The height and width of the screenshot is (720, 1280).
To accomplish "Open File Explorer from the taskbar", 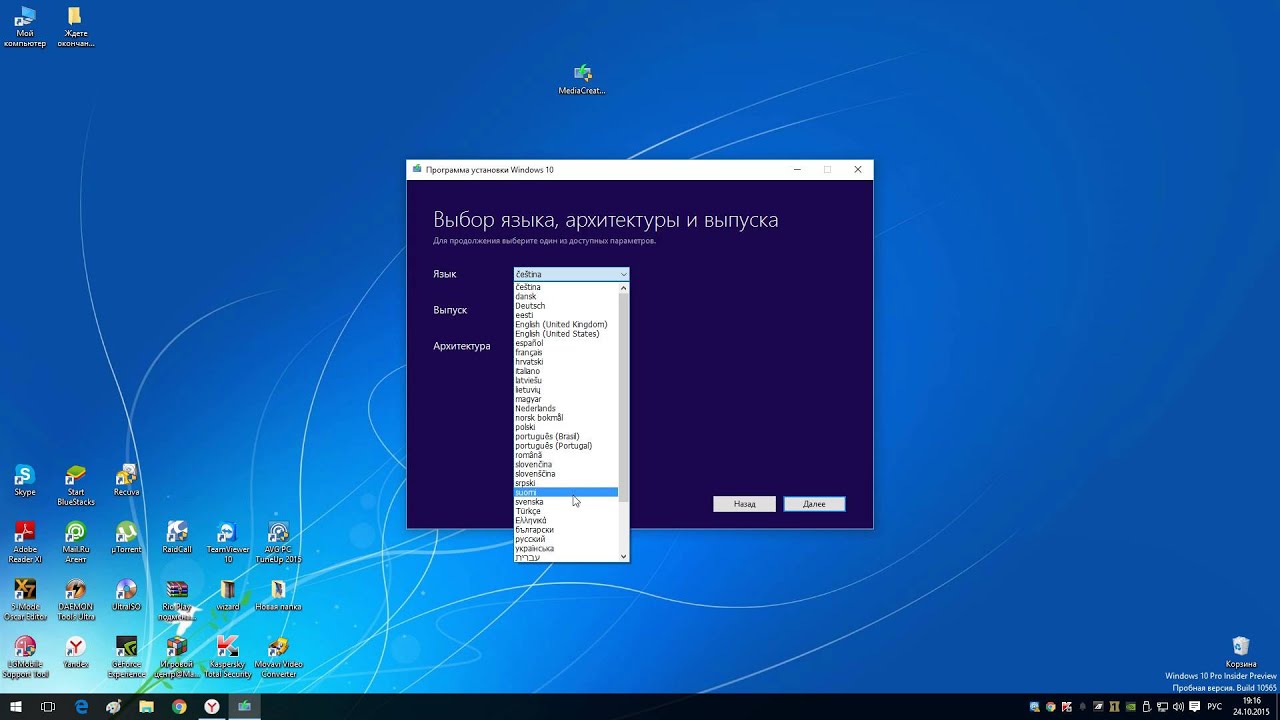I will click(x=147, y=706).
